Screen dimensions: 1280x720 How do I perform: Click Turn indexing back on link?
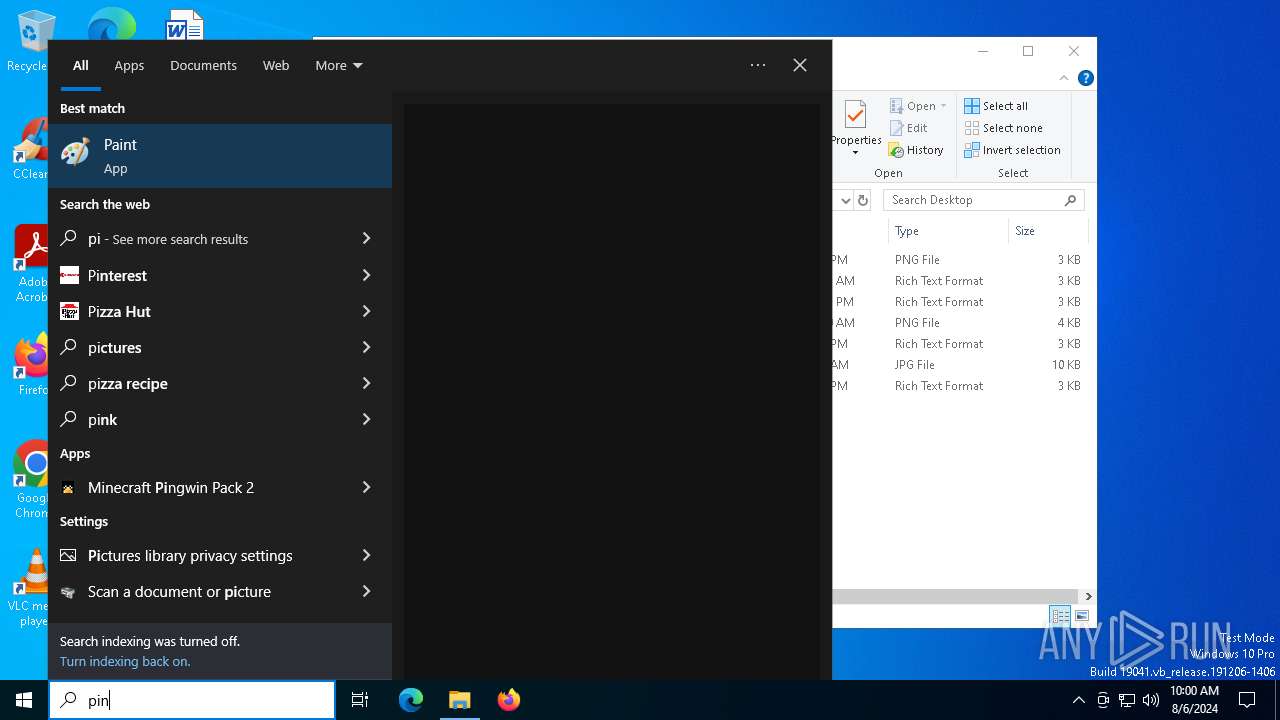click(125, 662)
